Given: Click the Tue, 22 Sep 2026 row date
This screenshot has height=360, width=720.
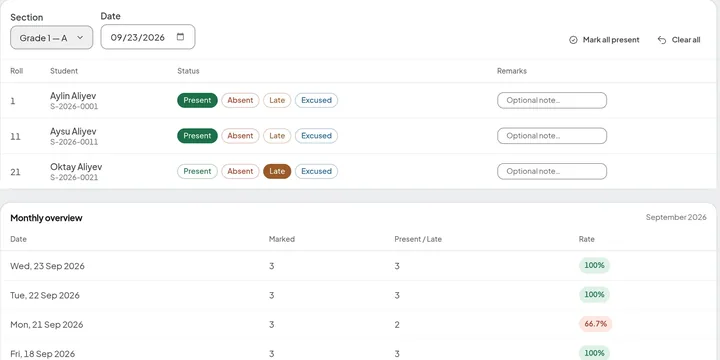Looking at the screenshot, I should [x=45, y=295].
